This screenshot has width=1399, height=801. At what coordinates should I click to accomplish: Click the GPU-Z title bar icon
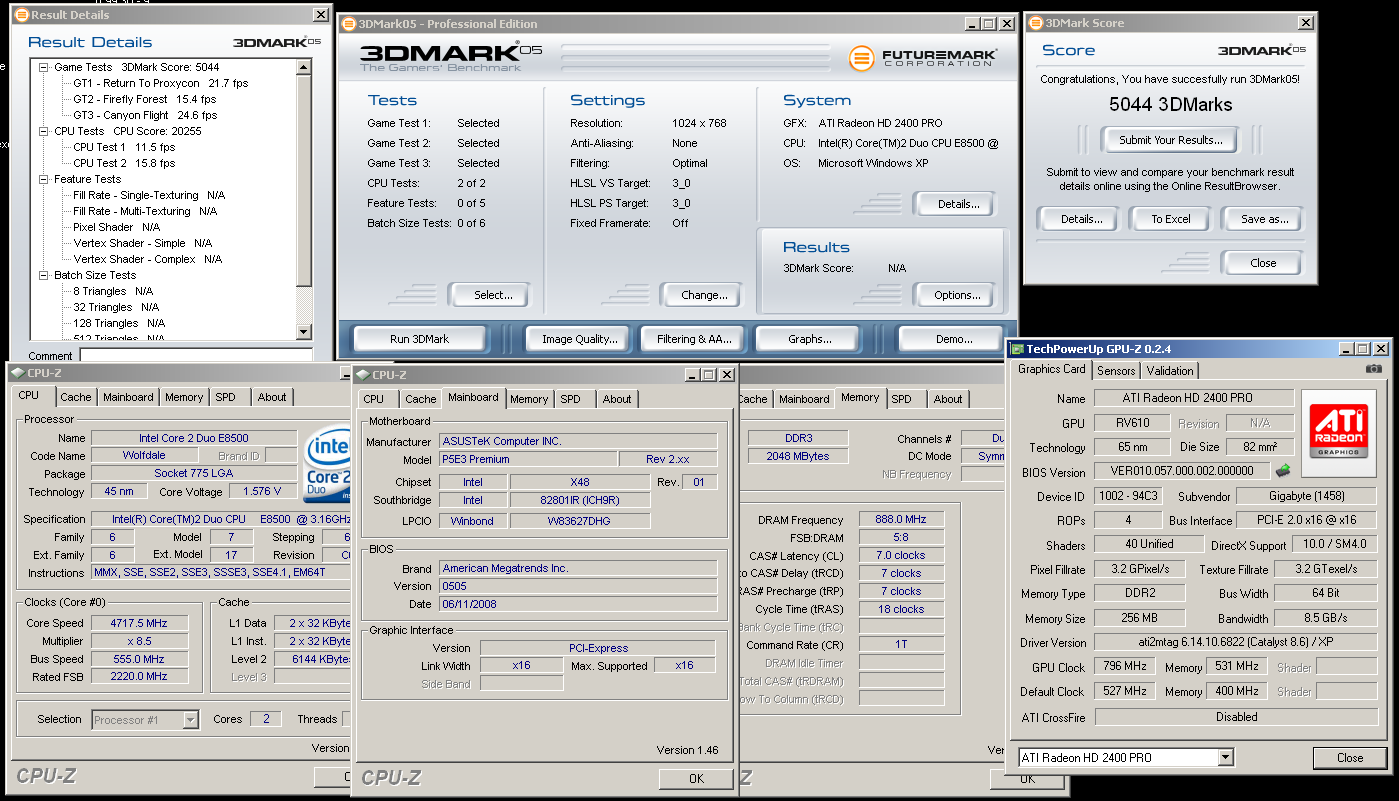pos(1017,349)
